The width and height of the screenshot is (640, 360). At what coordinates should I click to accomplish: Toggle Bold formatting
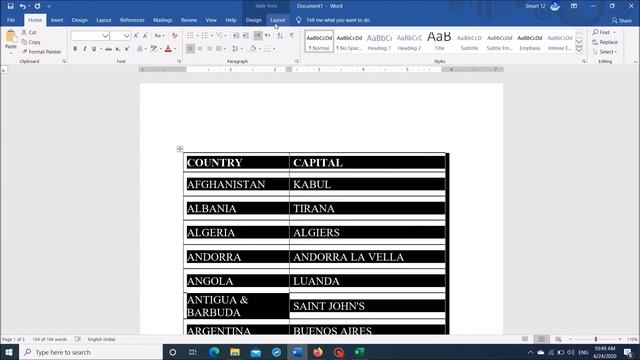click(x=75, y=49)
